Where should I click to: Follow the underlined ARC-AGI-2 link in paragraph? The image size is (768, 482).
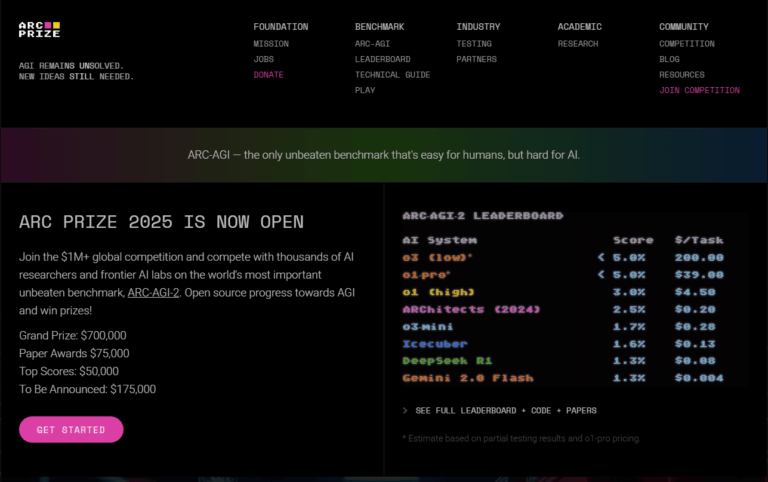[153, 293]
